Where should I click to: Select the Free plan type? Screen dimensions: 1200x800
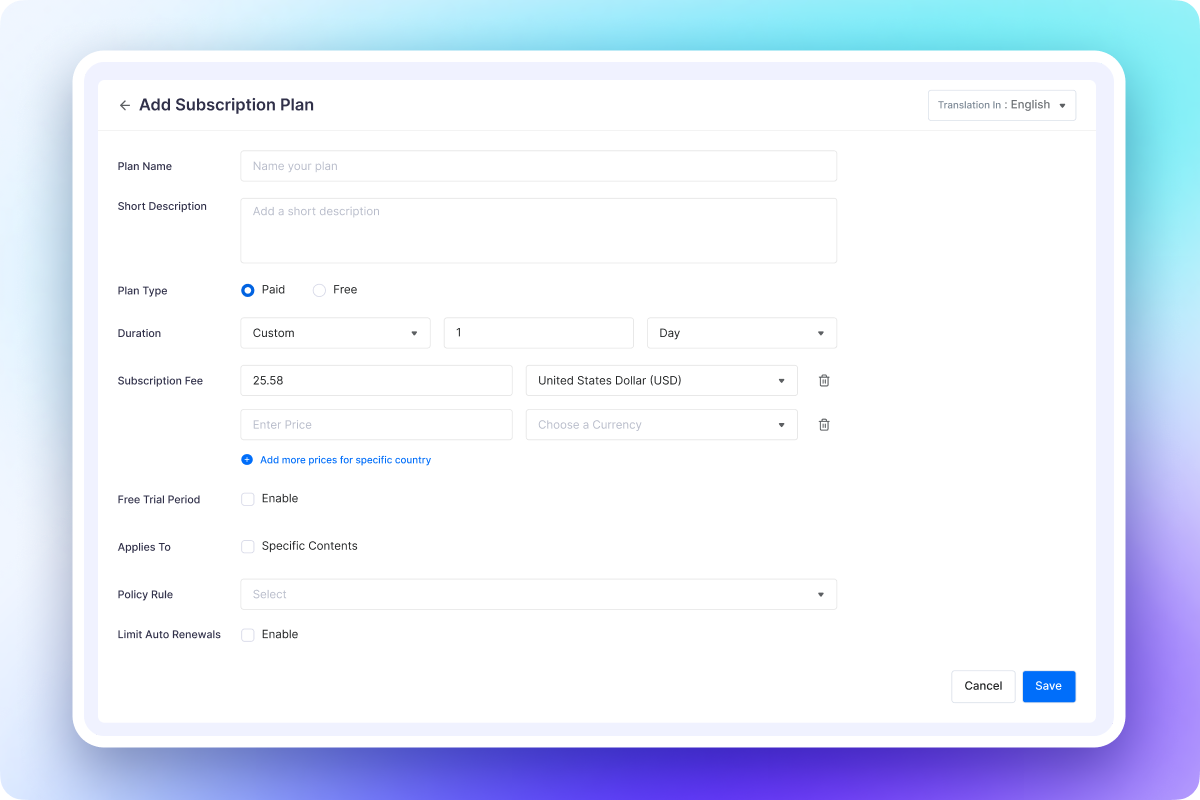319,290
